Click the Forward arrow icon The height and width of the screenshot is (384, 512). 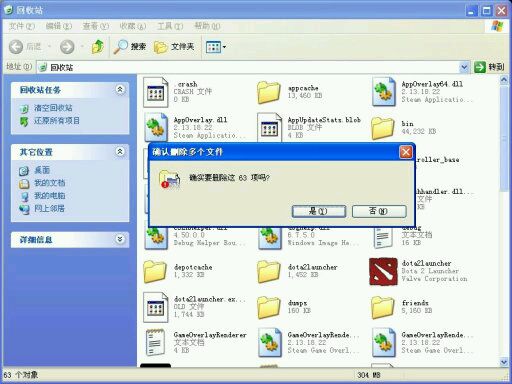click(67, 47)
